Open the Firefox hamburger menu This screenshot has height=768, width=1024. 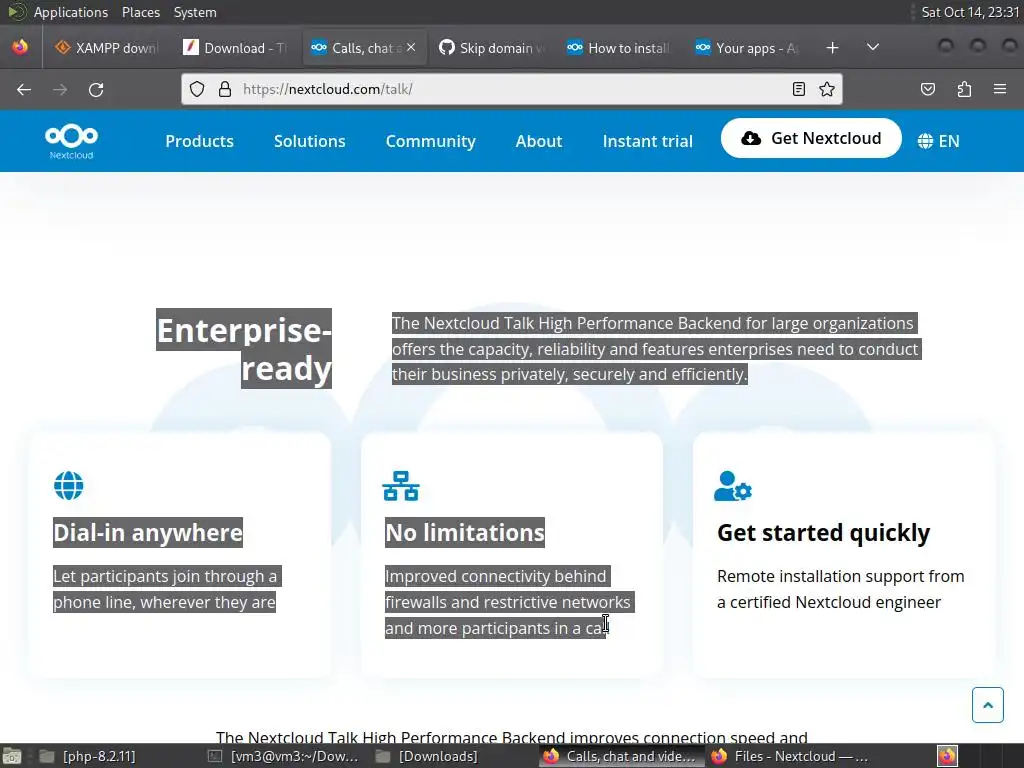point(1000,89)
